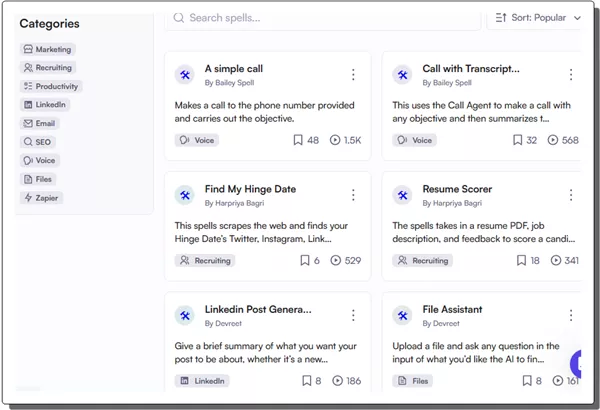Filter by Productivity category

click(x=51, y=87)
